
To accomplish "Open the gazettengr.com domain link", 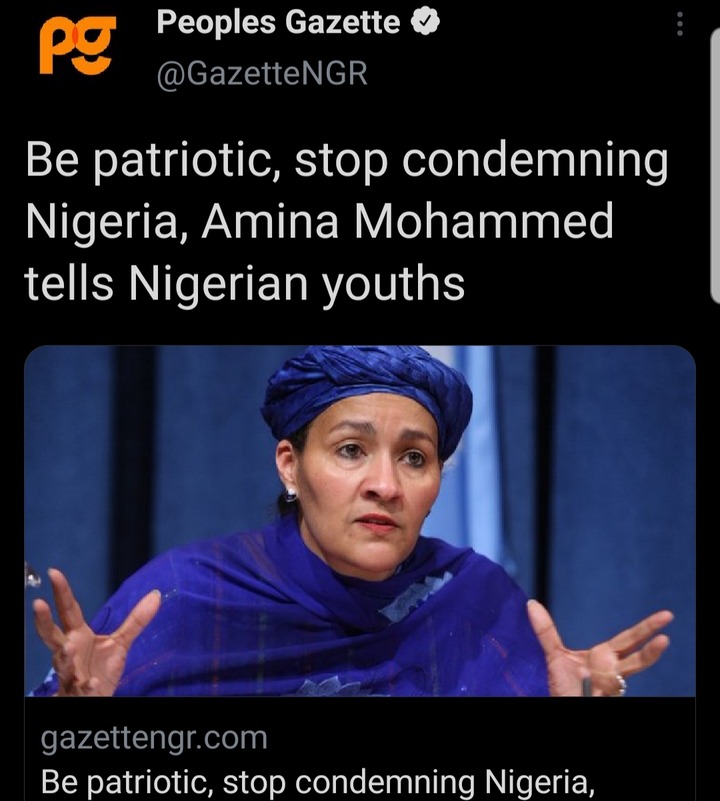I will (154, 738).
